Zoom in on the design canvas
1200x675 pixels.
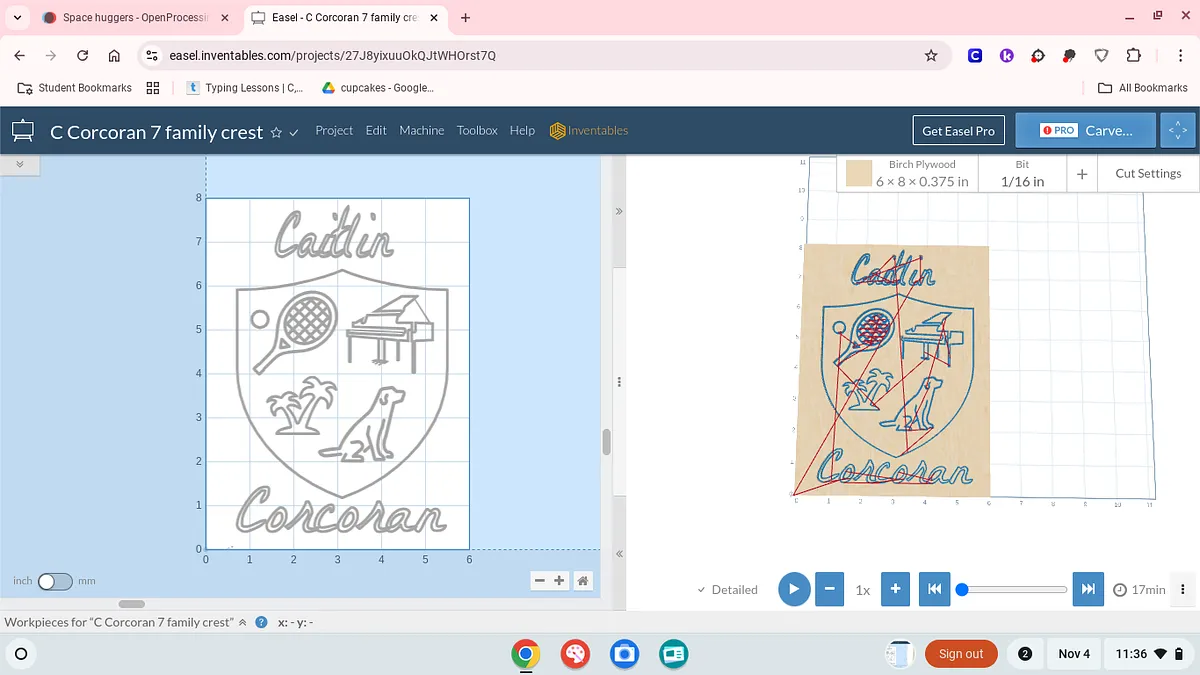click(559, 580)
